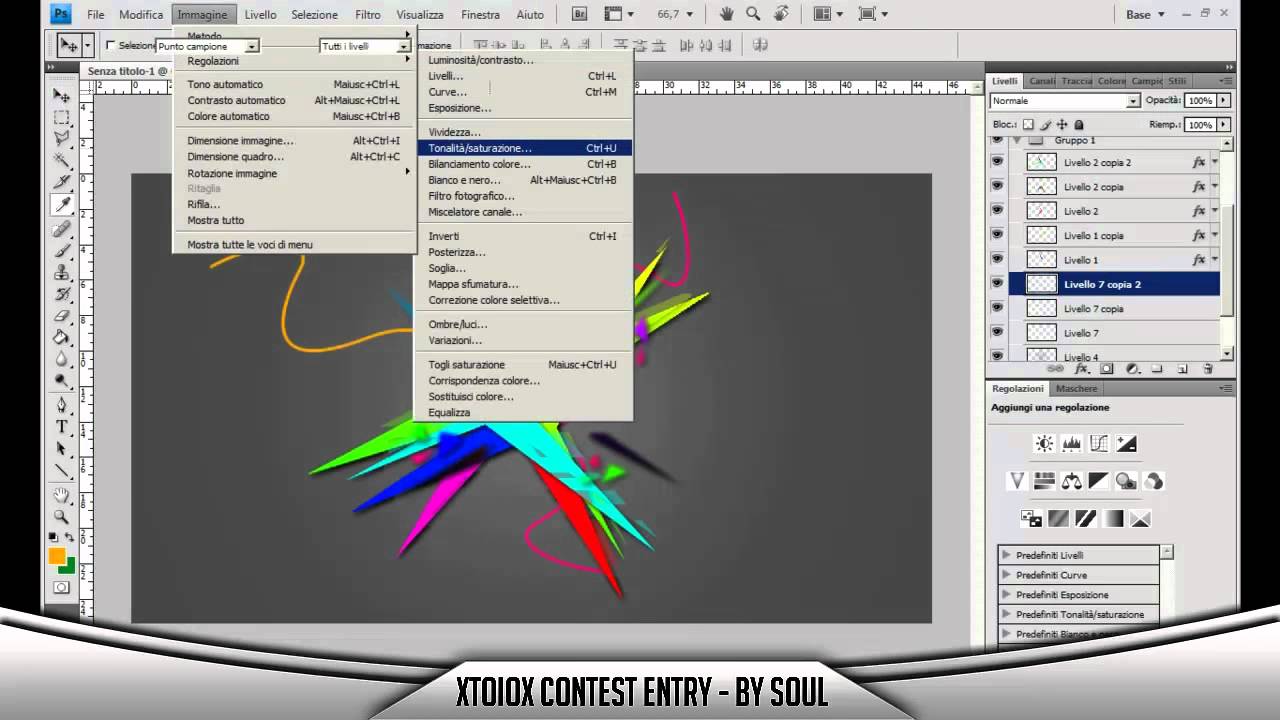Hide the Livello 1 layer

coord(997,259)
